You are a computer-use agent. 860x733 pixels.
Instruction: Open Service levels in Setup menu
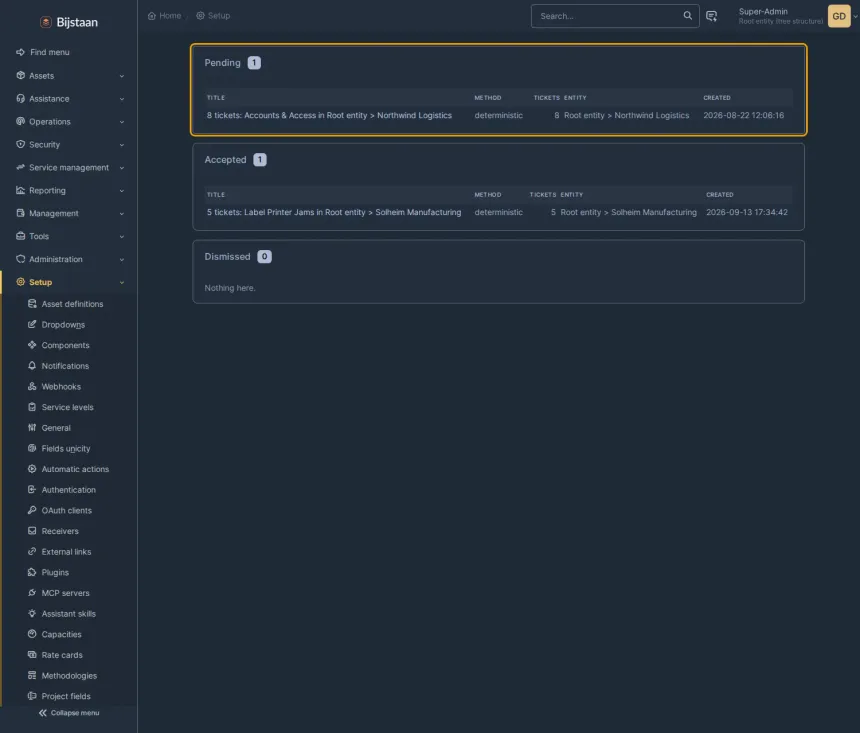tap(67, 407)
